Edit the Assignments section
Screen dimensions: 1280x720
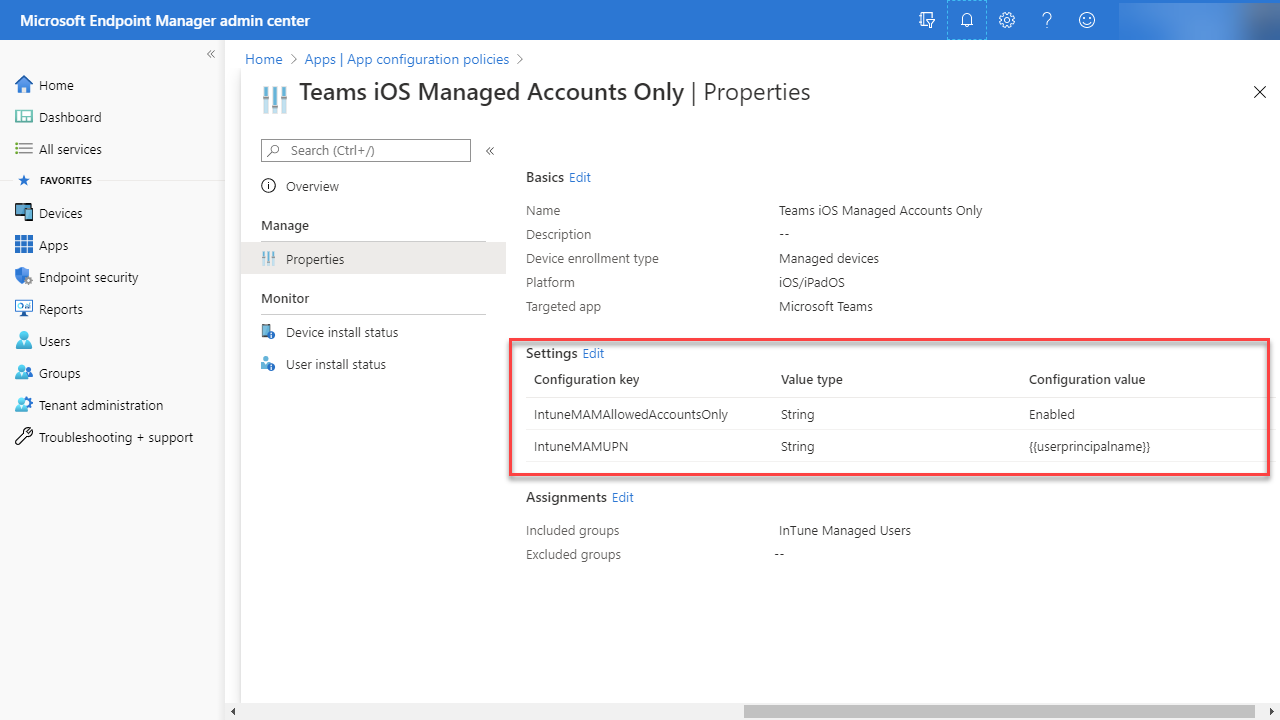(623, 497)
